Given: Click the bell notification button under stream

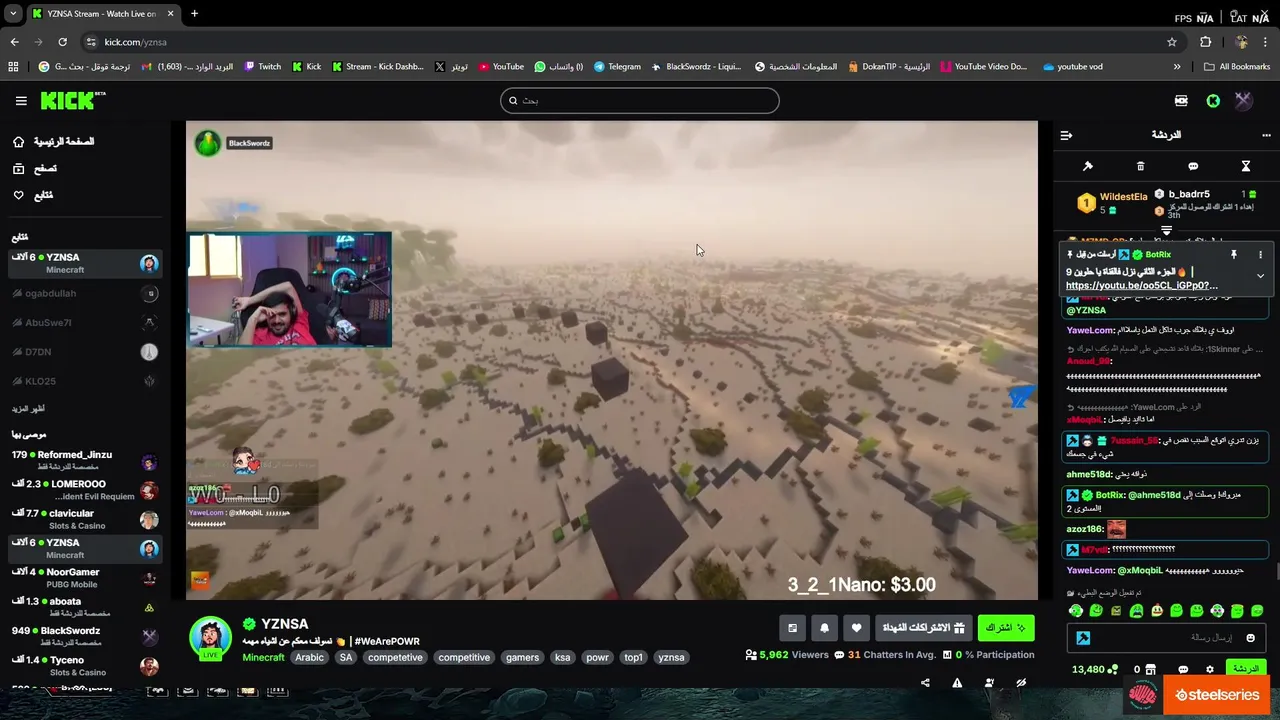Looking at the screenshot, I should [824, 628].
